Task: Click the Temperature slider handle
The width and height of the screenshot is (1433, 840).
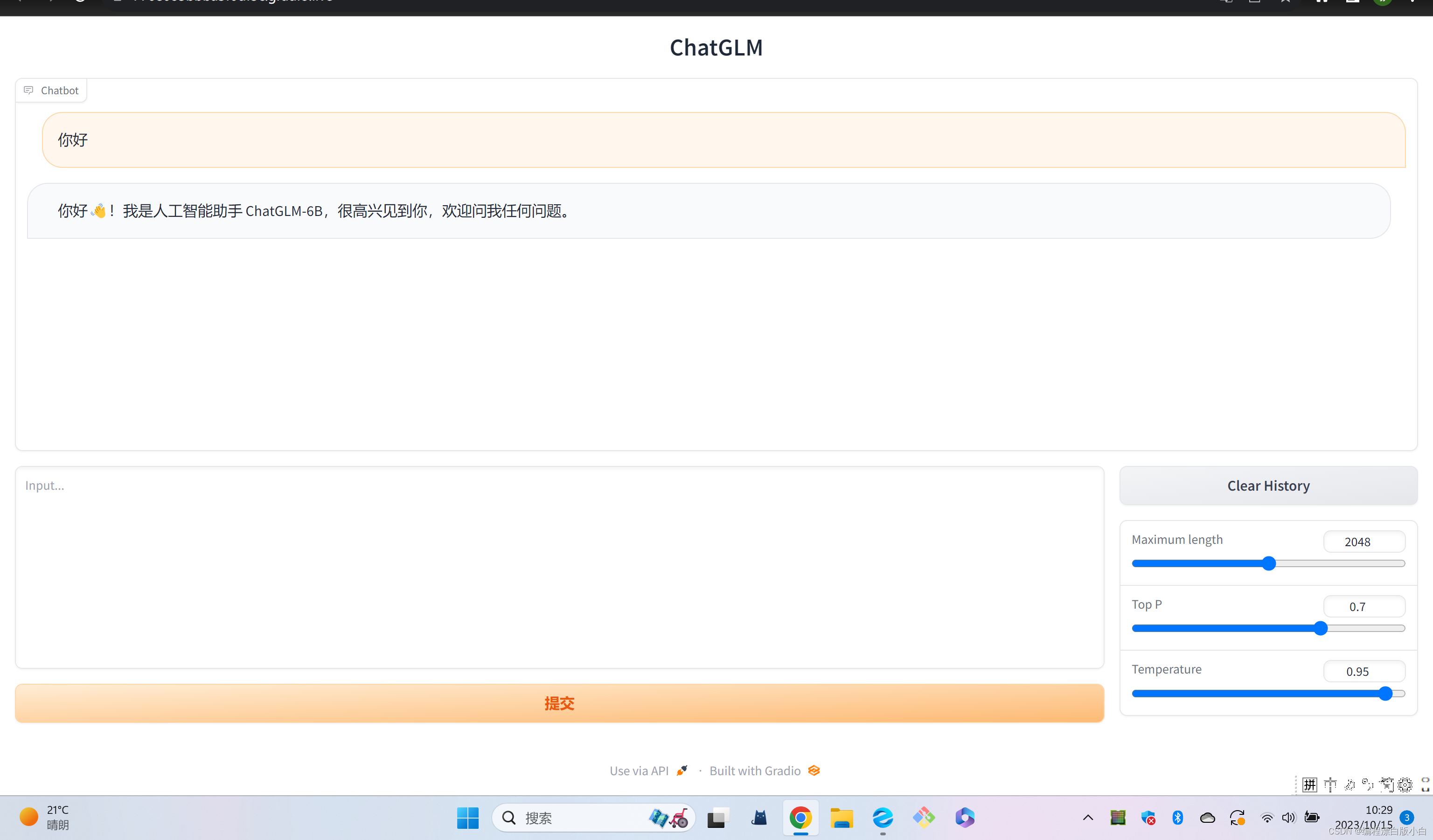Action: [x=1385, y=693]
